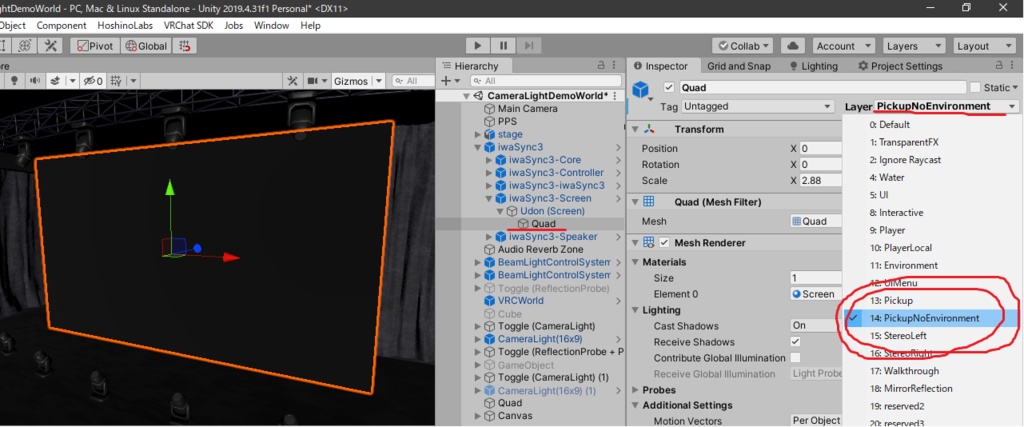This screenshot has width=1024, height=427.
Task: Click the cloud services icon
Action: pos(793,46)
